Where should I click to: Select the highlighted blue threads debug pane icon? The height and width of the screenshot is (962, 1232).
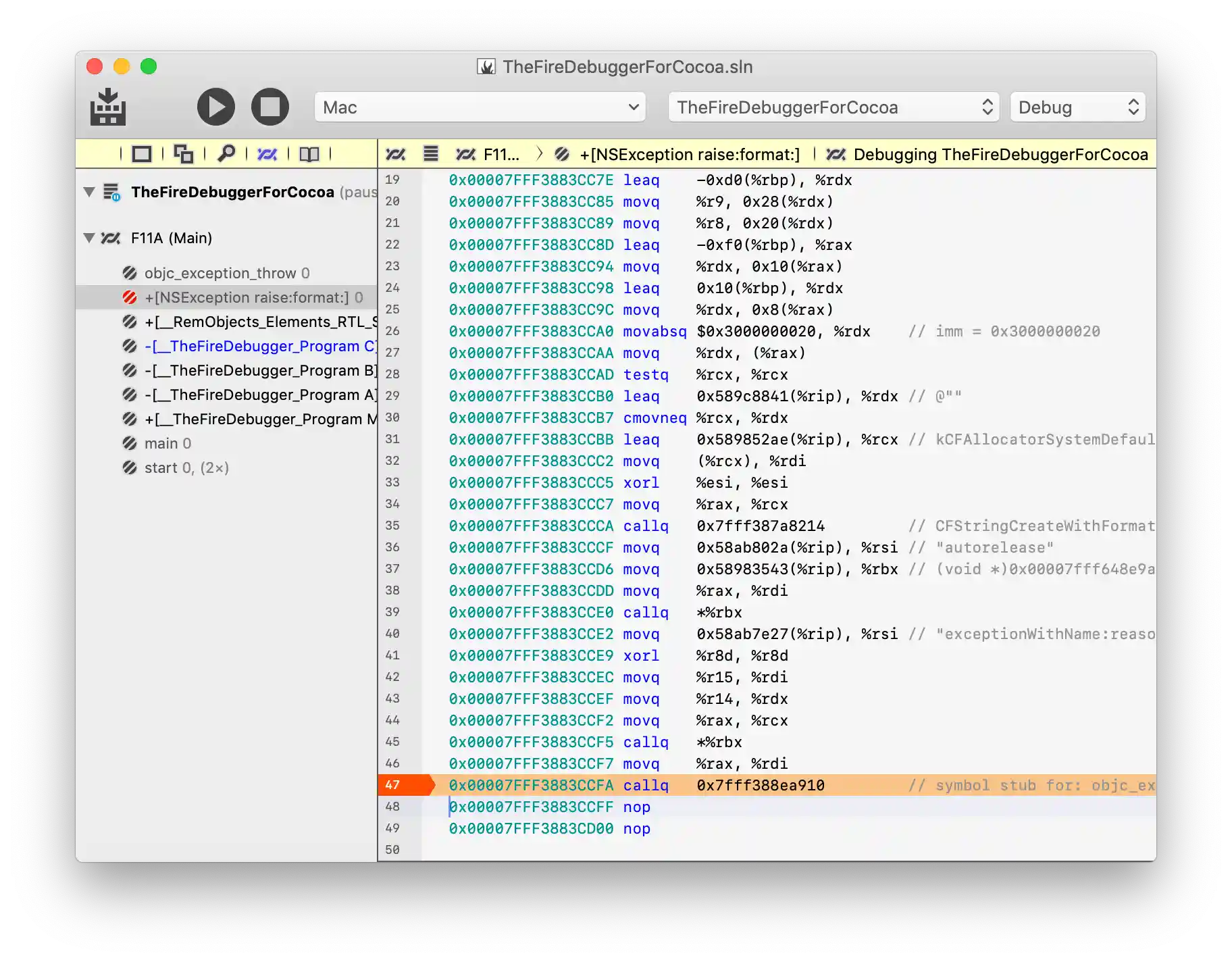(x=267, y=154)
